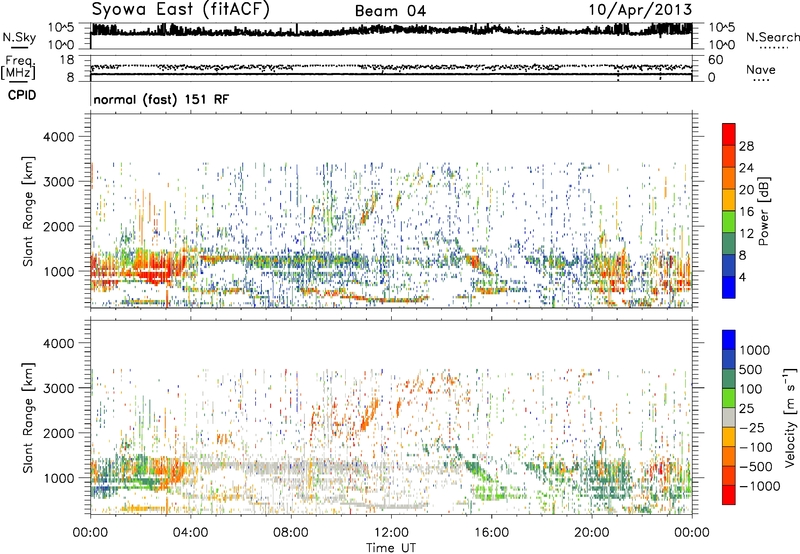
Task: Click the 'Time UT' axis title
Action: point(391,548)
